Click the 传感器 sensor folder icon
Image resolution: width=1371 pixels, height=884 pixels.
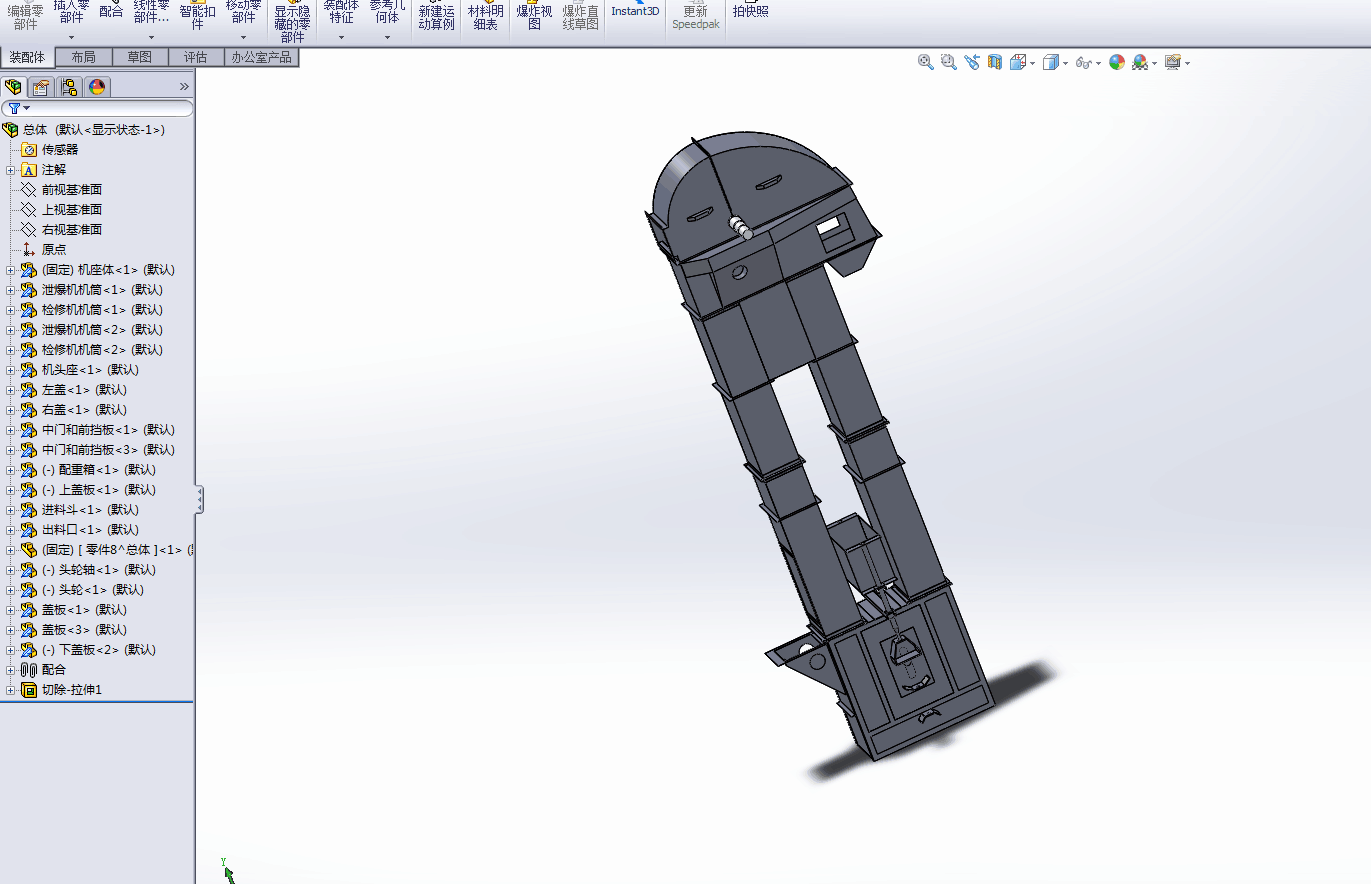(x=29, y=150)
